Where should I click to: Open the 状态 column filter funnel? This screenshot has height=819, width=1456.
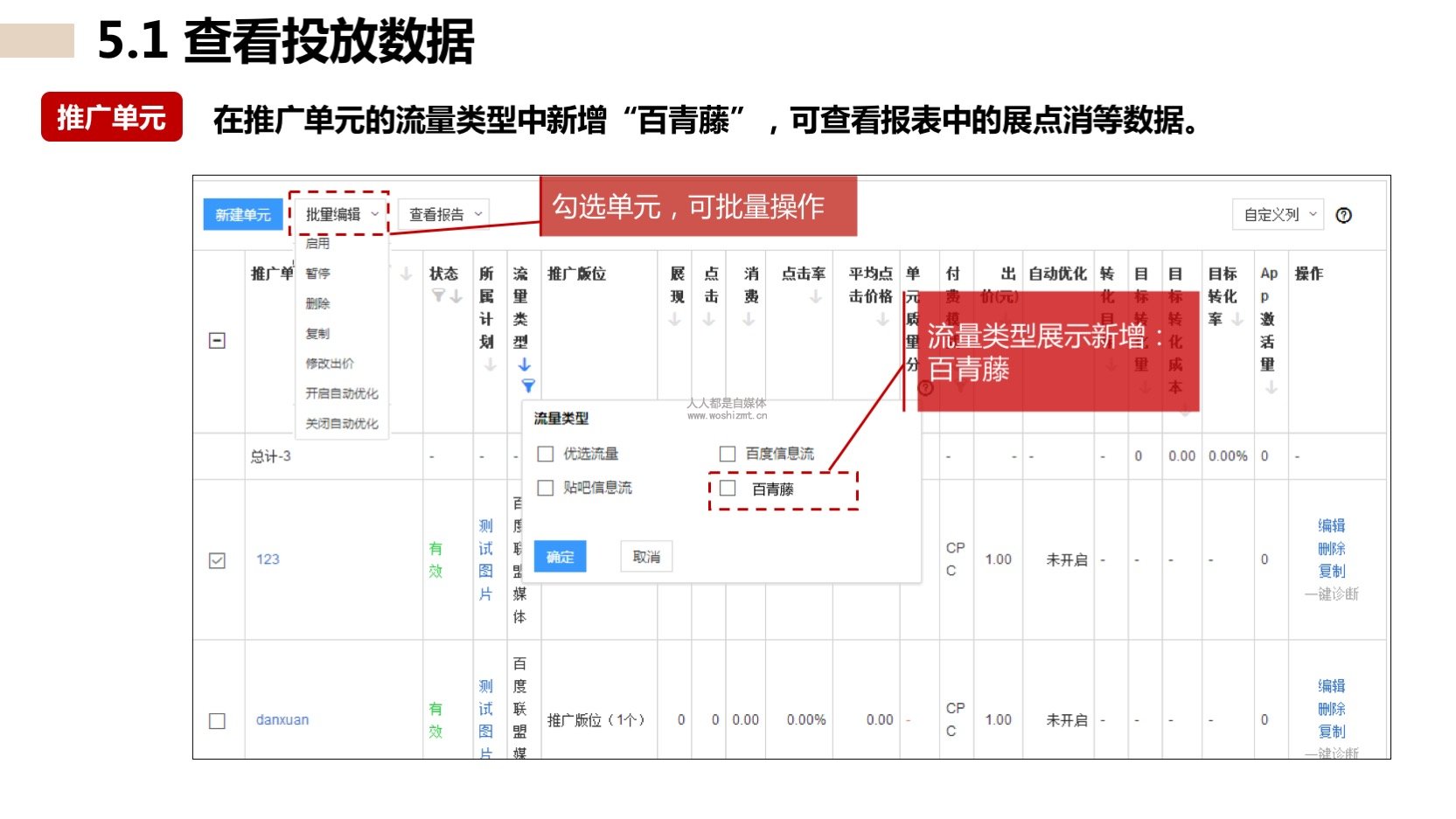click(x=438, y=296)
